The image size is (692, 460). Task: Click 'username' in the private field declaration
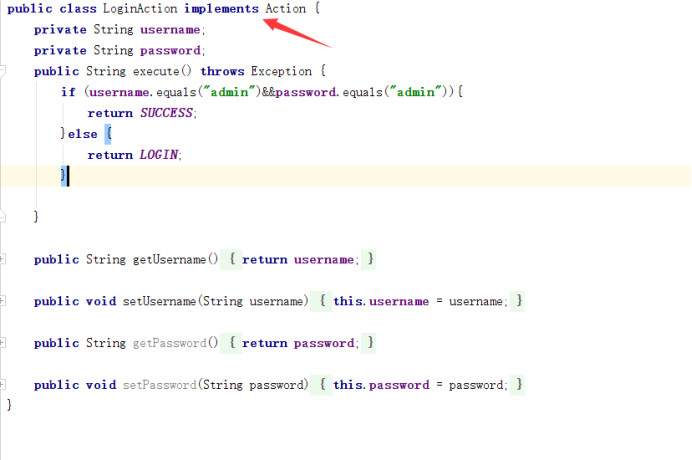click(x=170, y=30)
